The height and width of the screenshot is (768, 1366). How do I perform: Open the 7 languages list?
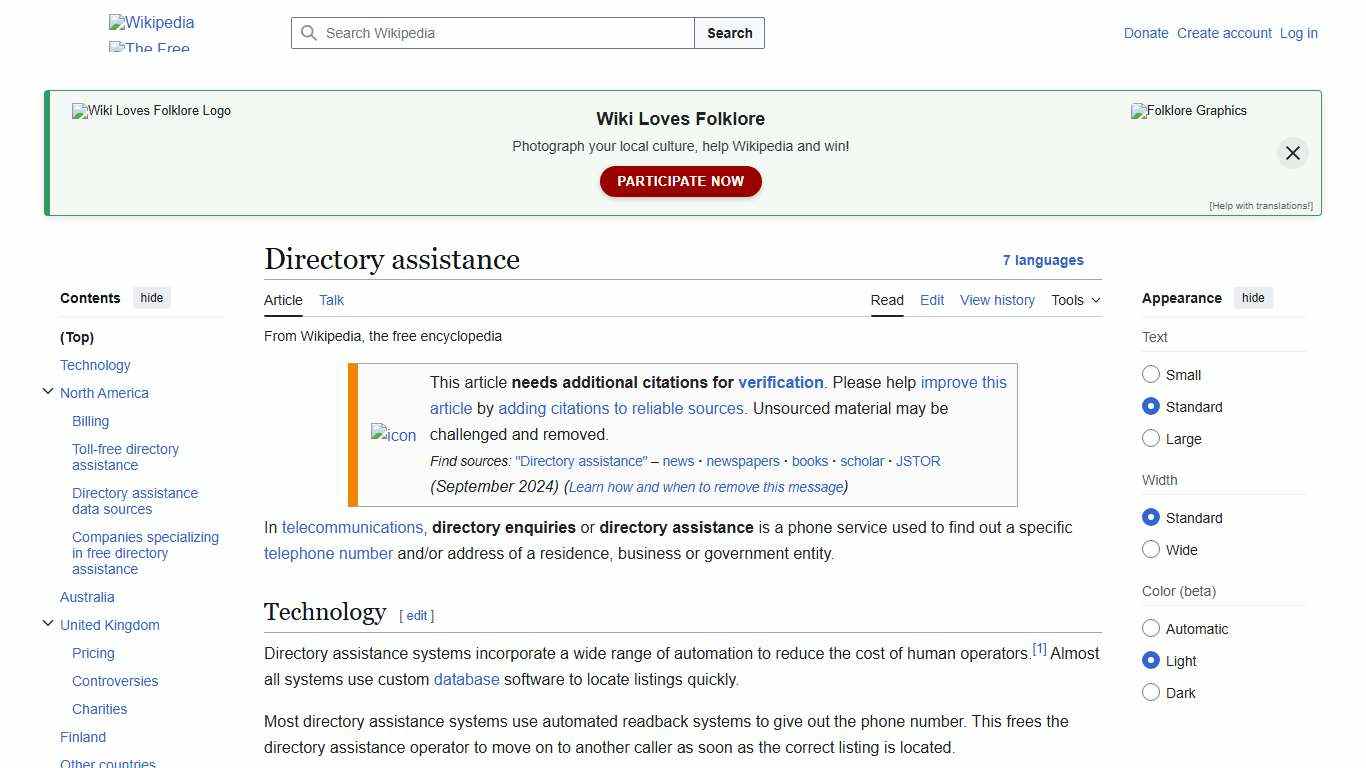tap(1043, 260)
